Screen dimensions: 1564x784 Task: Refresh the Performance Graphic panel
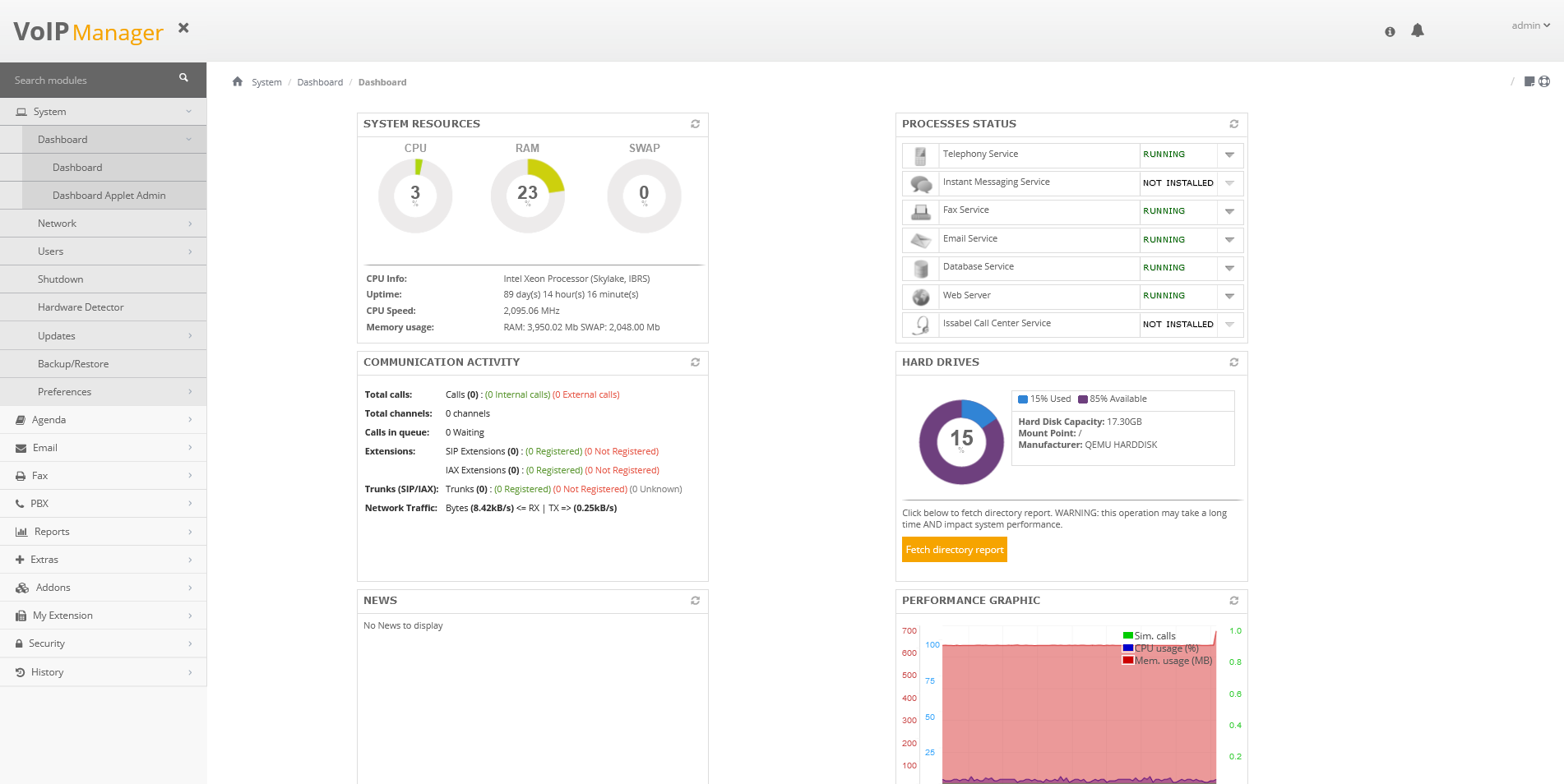click(1233, 601)
